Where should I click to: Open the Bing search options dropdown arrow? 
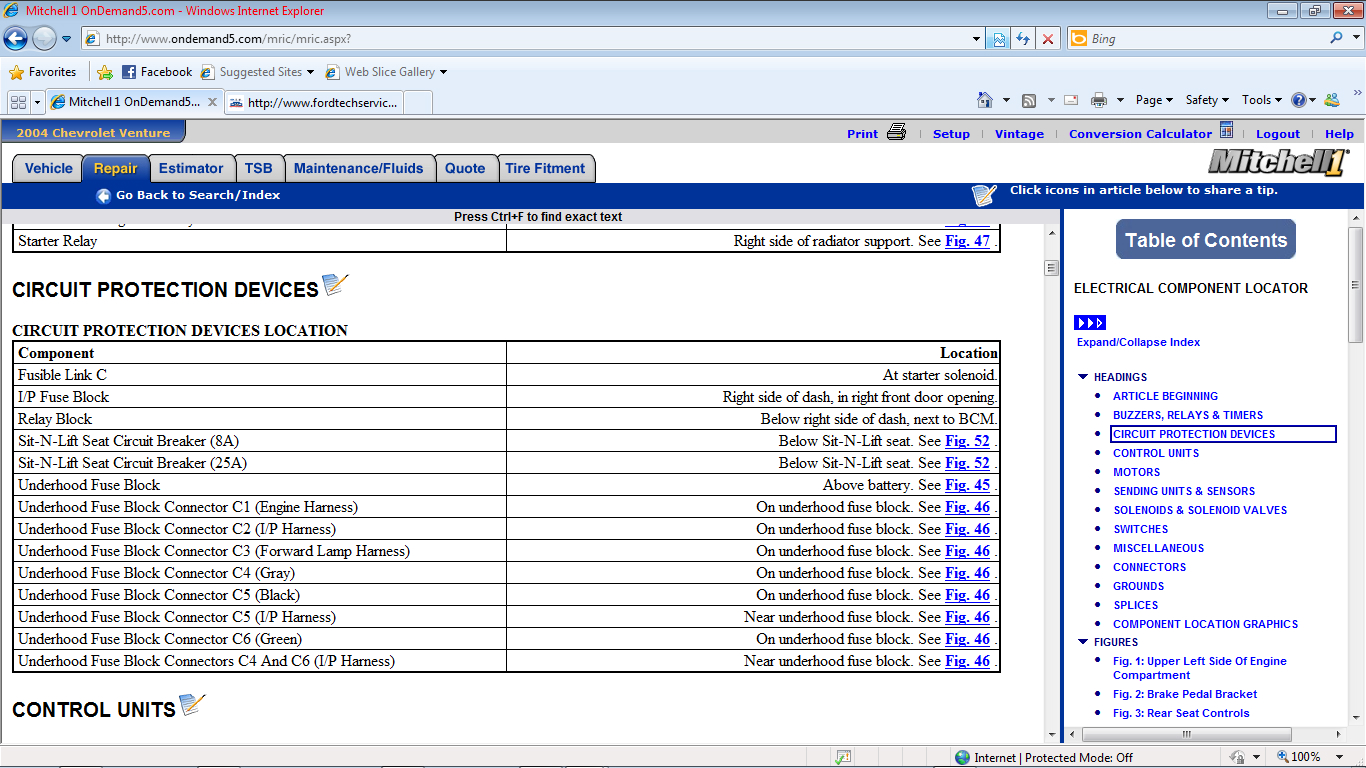click(1356, 39)
